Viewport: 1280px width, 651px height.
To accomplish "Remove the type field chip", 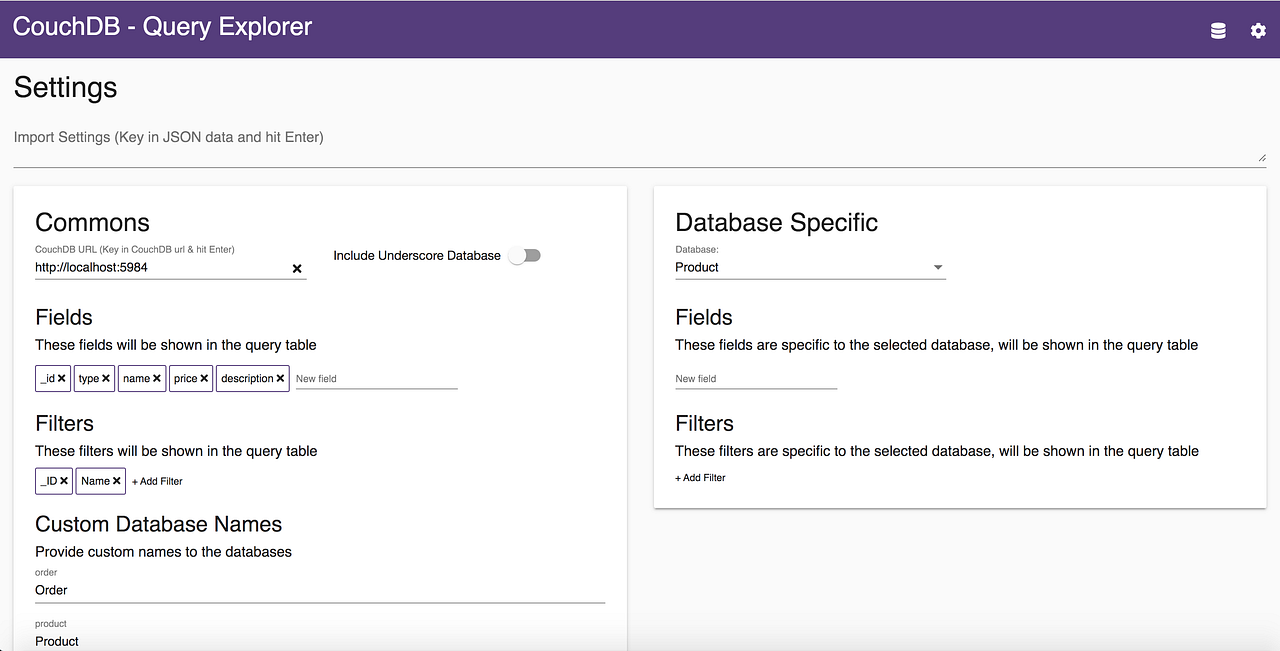I will (105, 378).
